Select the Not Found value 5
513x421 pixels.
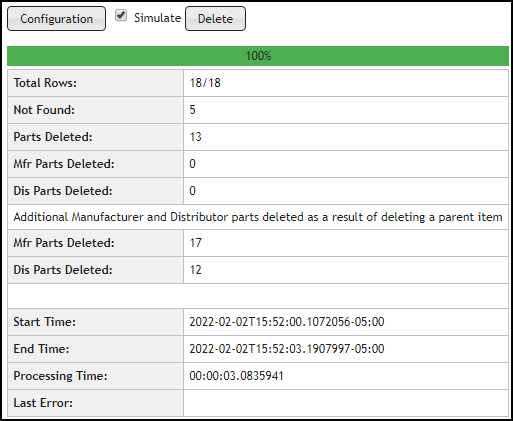(x=192, y=110)
